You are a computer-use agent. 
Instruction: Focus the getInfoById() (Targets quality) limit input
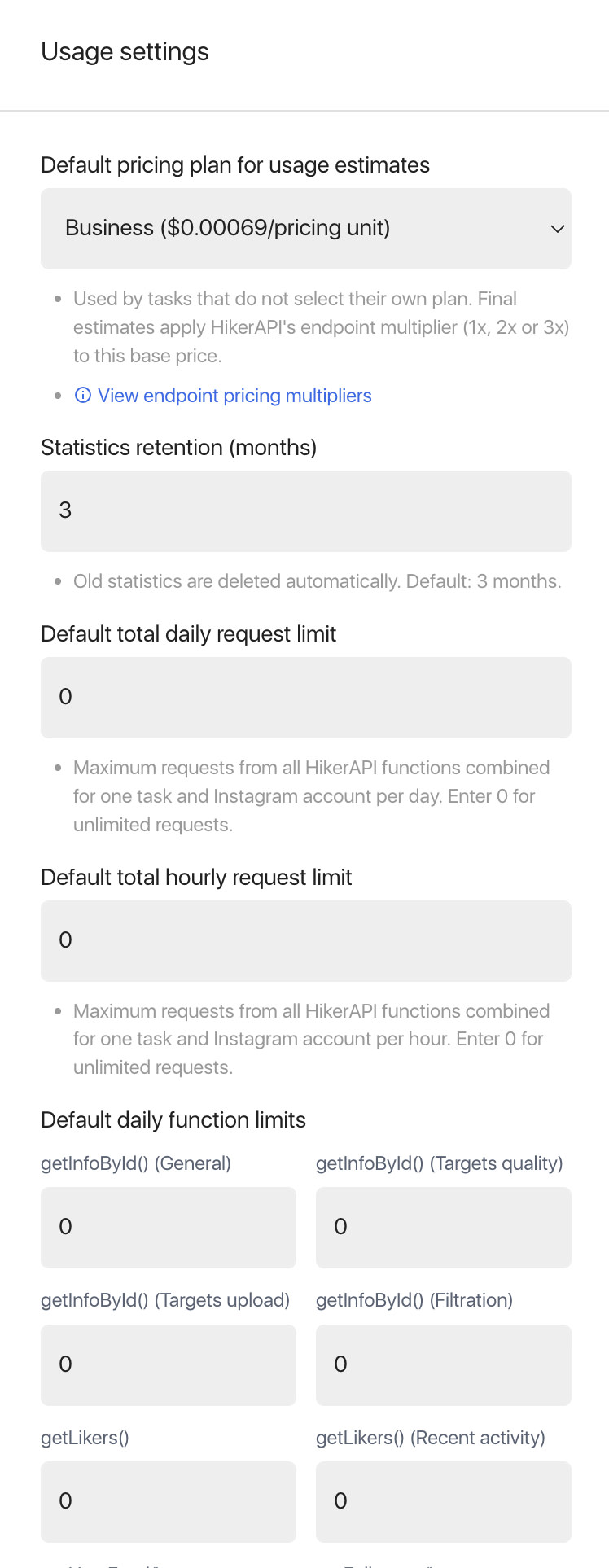pyautogui.click(x=444, y=1228)
